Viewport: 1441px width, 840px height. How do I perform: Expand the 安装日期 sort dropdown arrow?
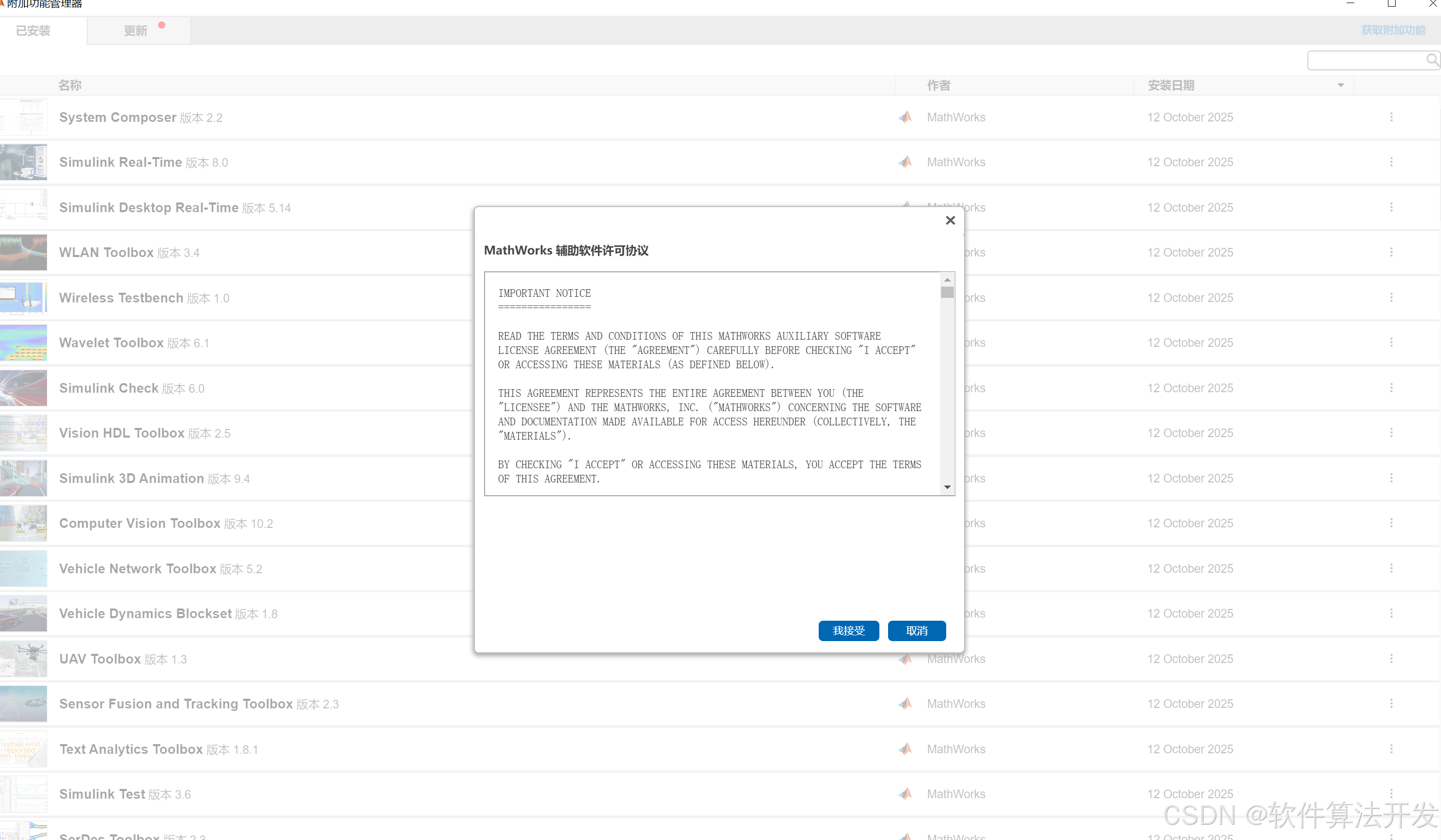point(1341,85)
